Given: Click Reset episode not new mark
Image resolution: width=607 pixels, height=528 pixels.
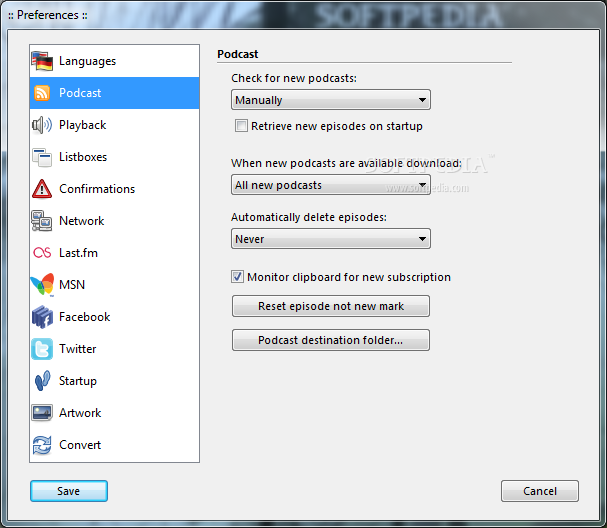Looking at the screenshot, I should click(331, 306).
